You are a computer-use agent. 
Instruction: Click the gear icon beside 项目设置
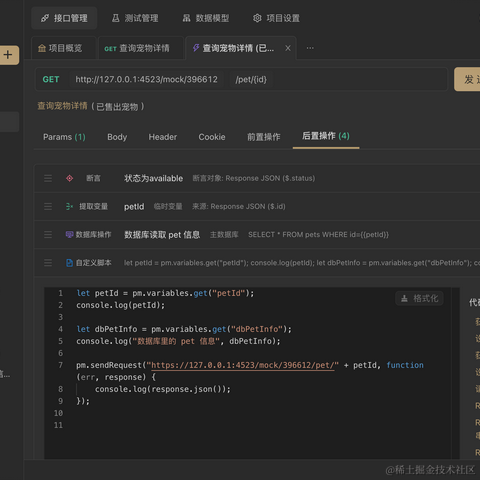pyautogui.click(x=257, y=18)
